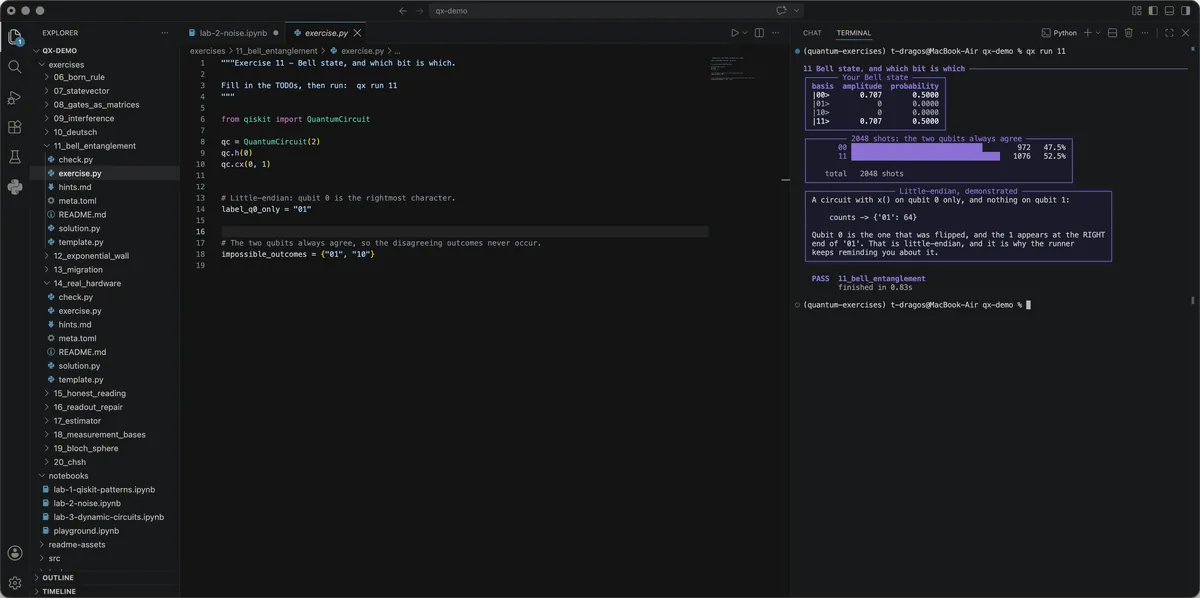Open playground.ipynb notebook

(x=86, y=531)
